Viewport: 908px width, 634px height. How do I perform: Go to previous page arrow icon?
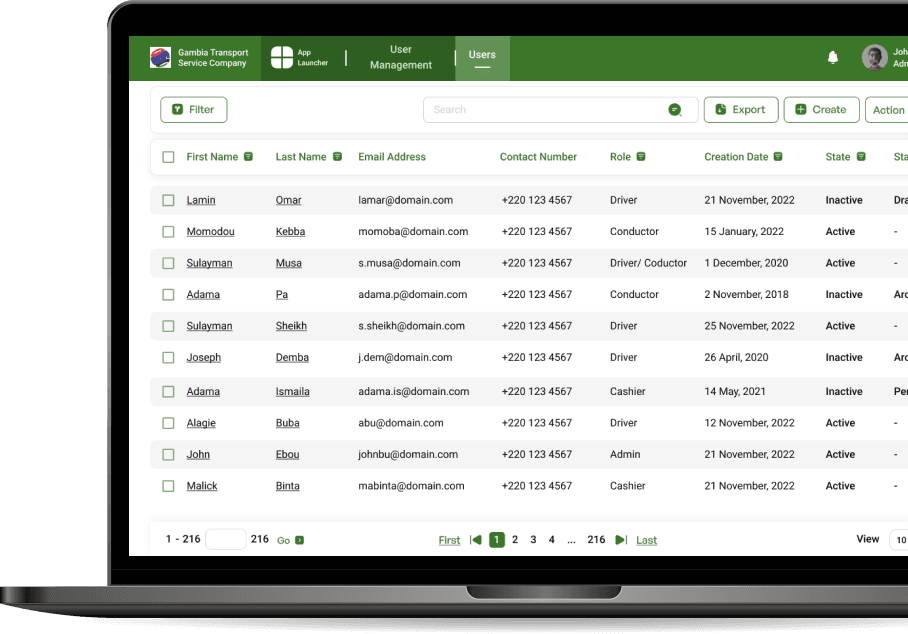[475, 540]
